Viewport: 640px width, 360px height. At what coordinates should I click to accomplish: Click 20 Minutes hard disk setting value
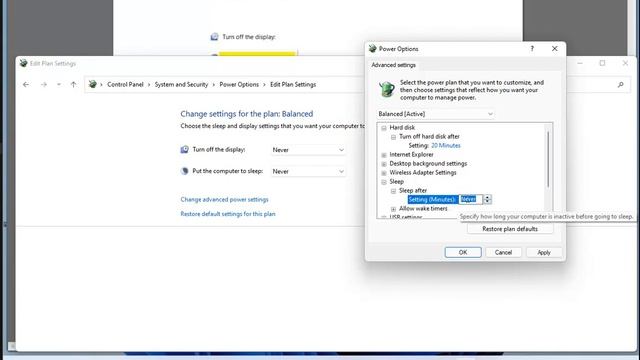tap(446, 145)
